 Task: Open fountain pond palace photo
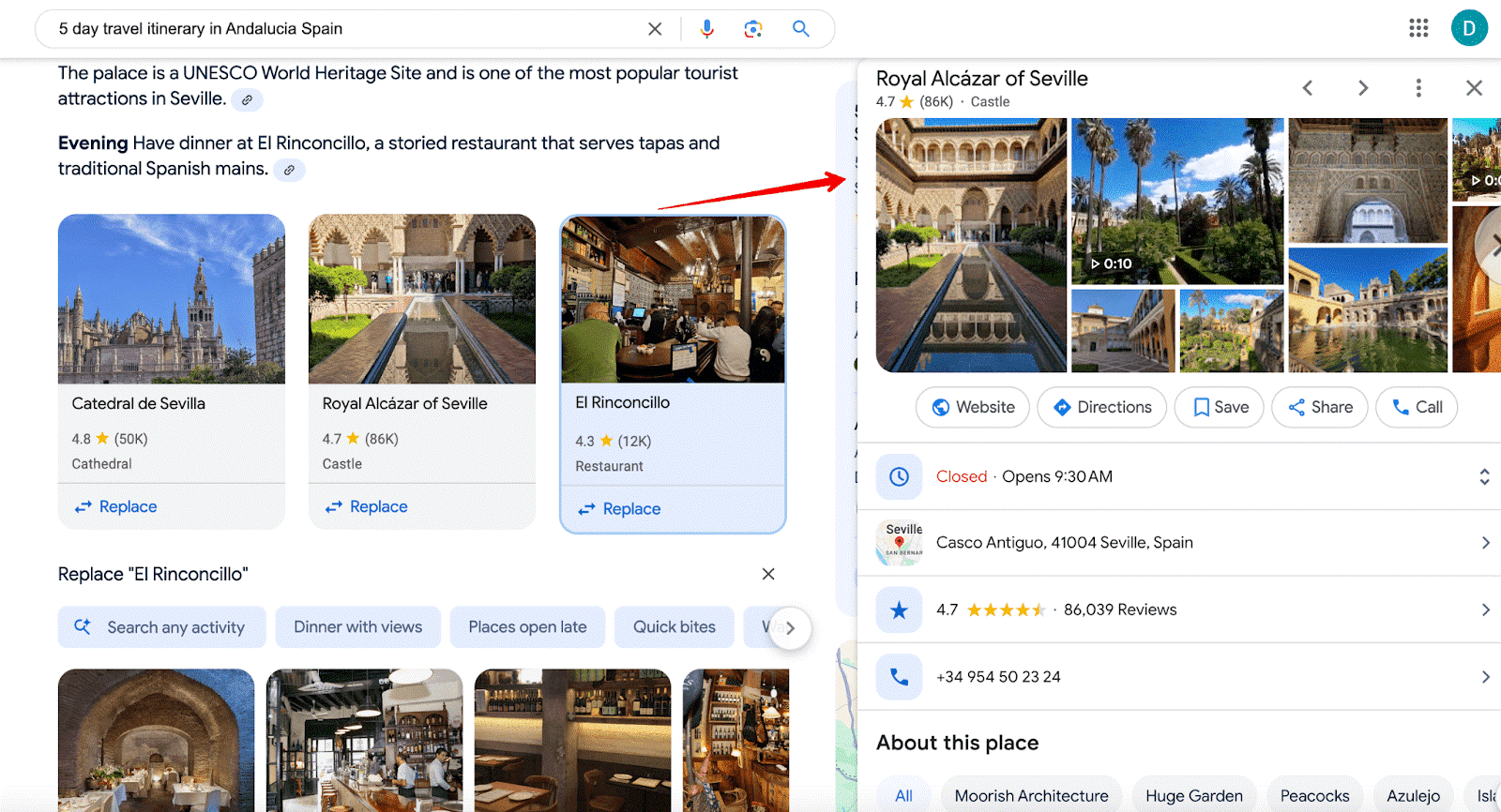[x=1368, y=310]
